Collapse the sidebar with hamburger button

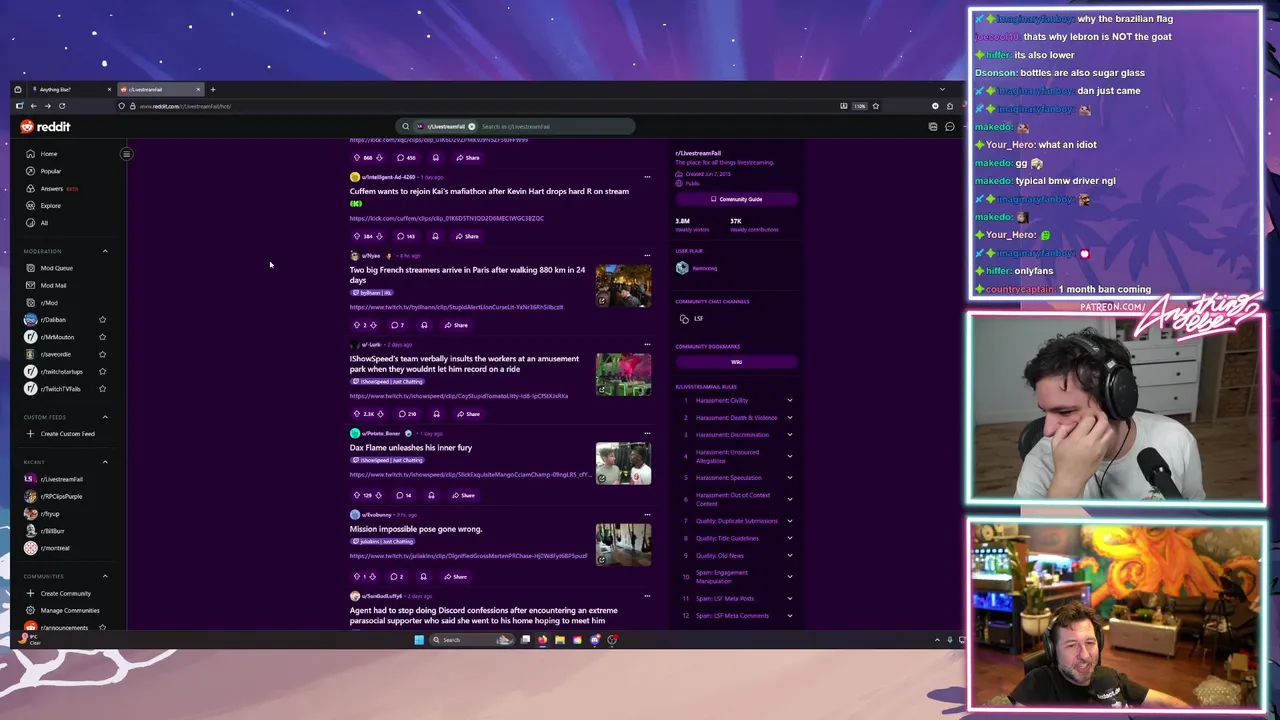pos(126,154)
